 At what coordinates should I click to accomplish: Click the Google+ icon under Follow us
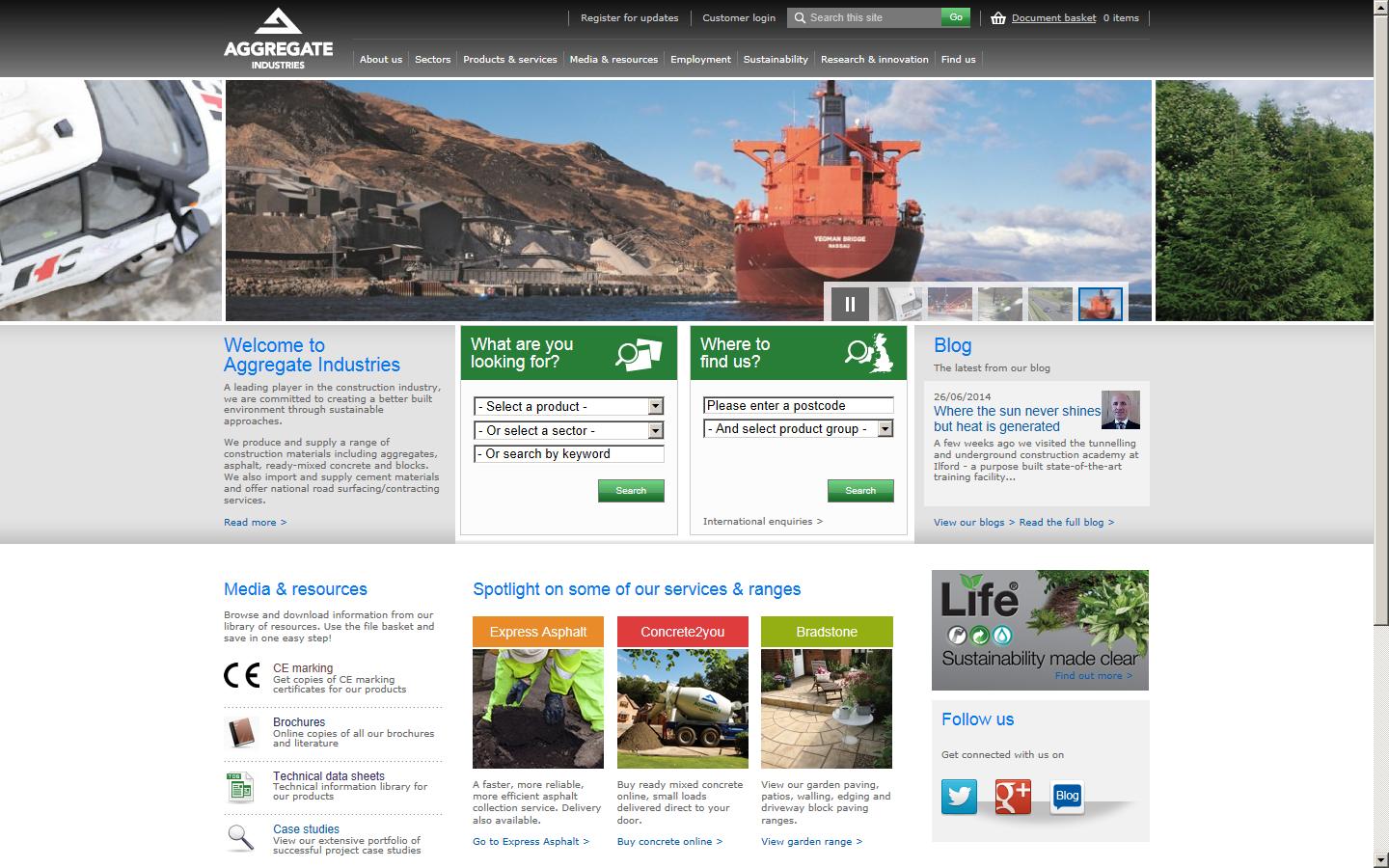click(x=1013, y=798)
